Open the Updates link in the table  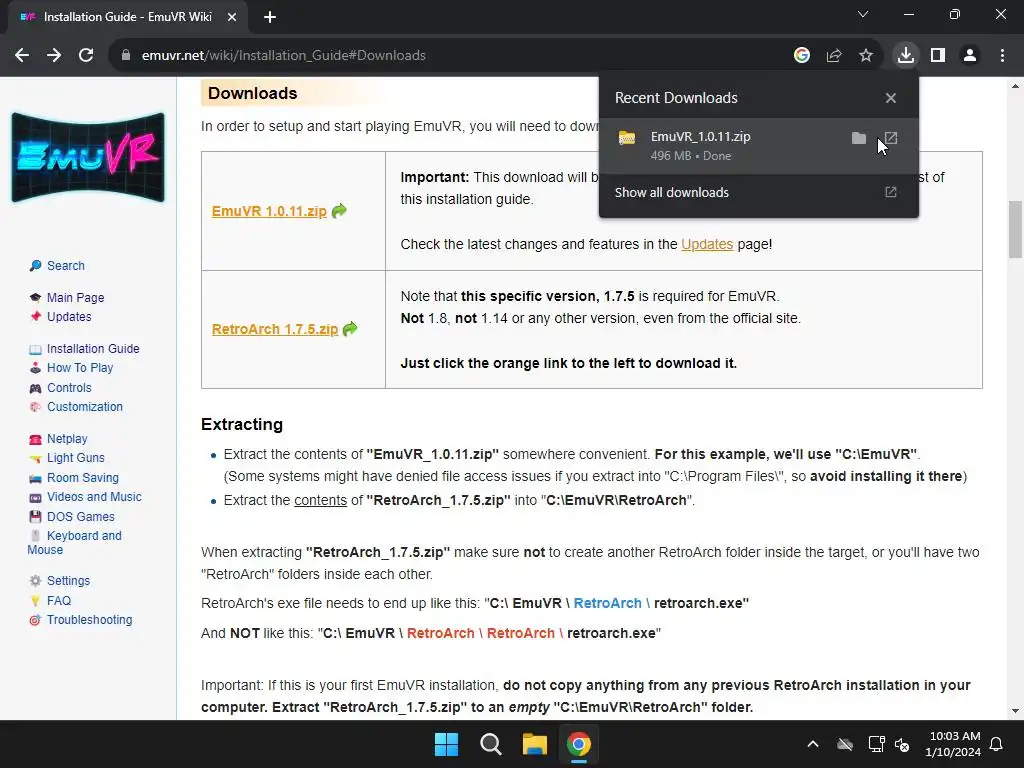[x=707, y=244]
